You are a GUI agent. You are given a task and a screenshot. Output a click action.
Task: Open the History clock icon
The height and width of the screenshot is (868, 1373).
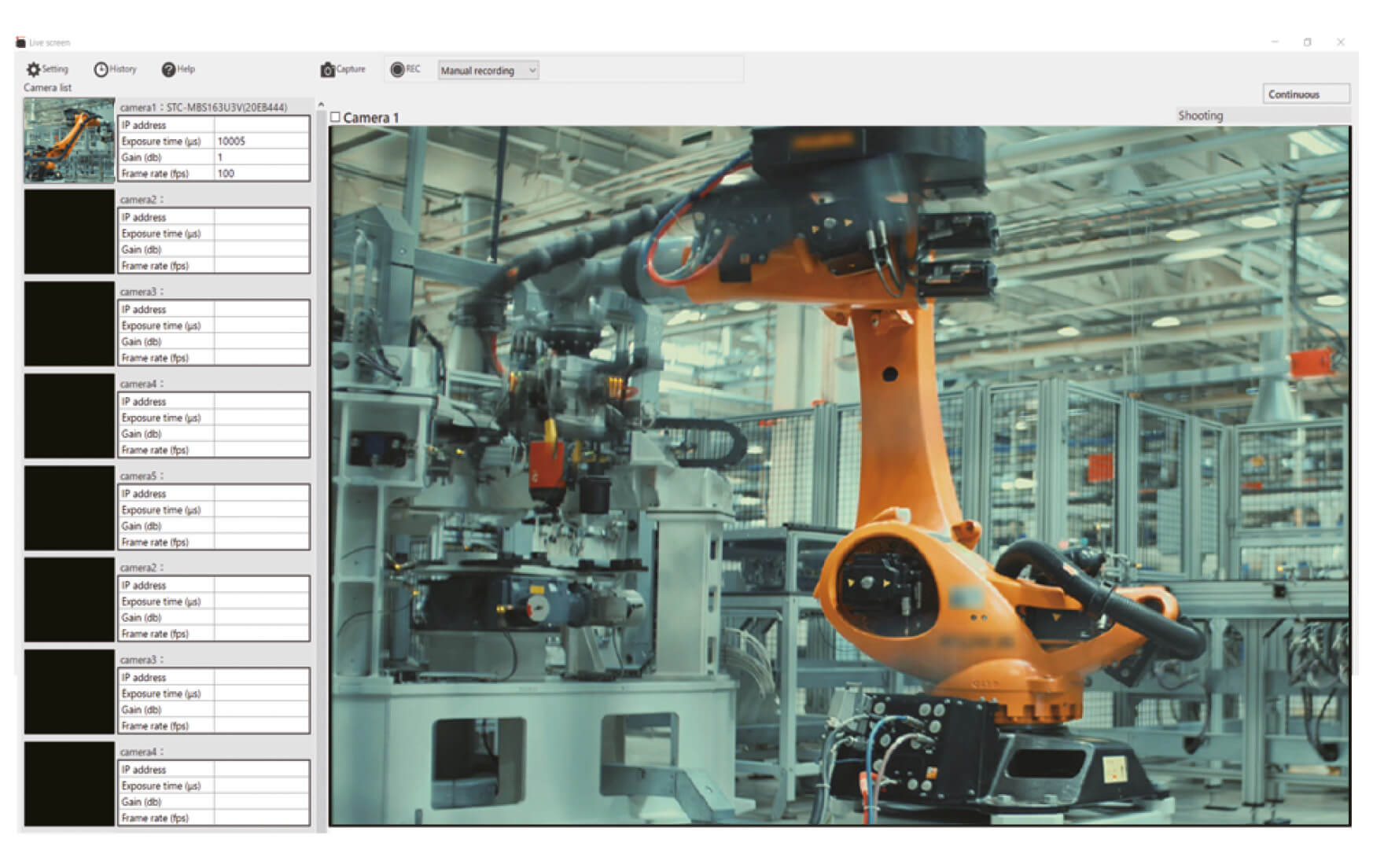[x=101, y=69]
